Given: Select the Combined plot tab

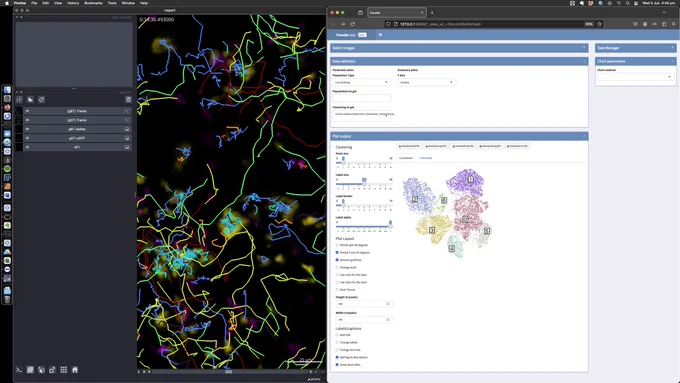Looking at the screenshot, I should tap(406, 158).
